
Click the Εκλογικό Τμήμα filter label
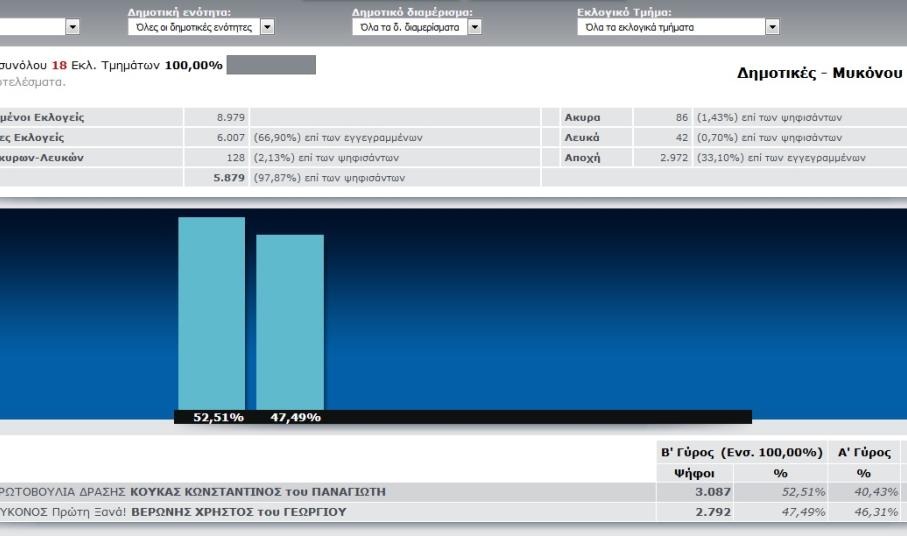coord(618,12)
